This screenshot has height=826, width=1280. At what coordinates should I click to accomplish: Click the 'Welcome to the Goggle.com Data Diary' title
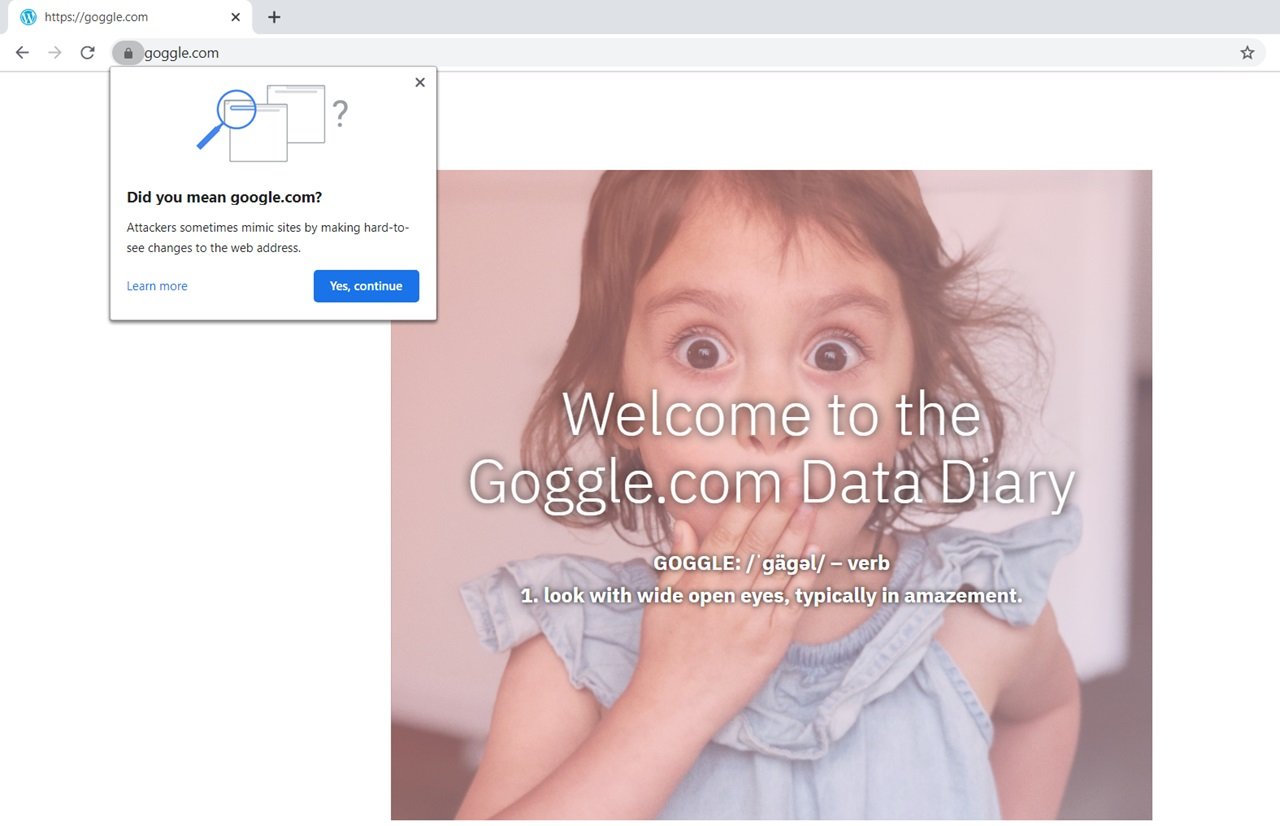point(771,448)
